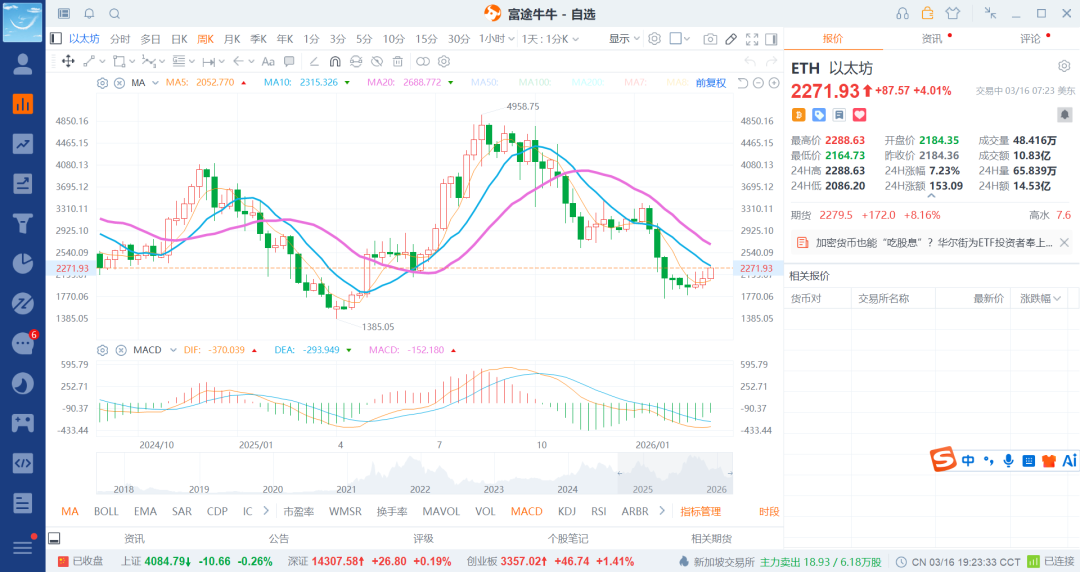Screen dimensions: 1080x572
Task: Delete drawings with trash can icon
Action: [397, 61]
